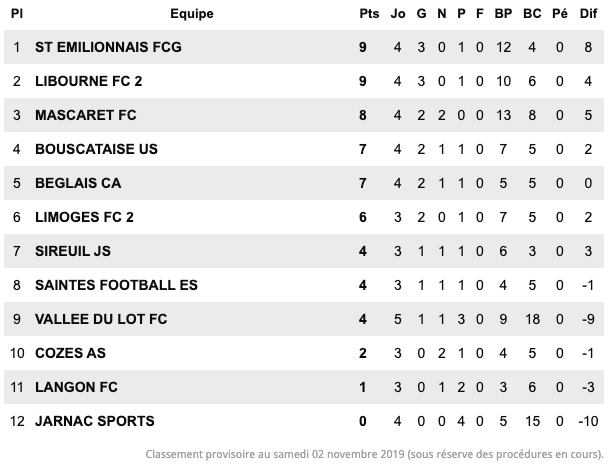The width and height of the screenshot is (610, 475).
Task: Click SIREUIL JS team name
Action: (x=73, y=251)
